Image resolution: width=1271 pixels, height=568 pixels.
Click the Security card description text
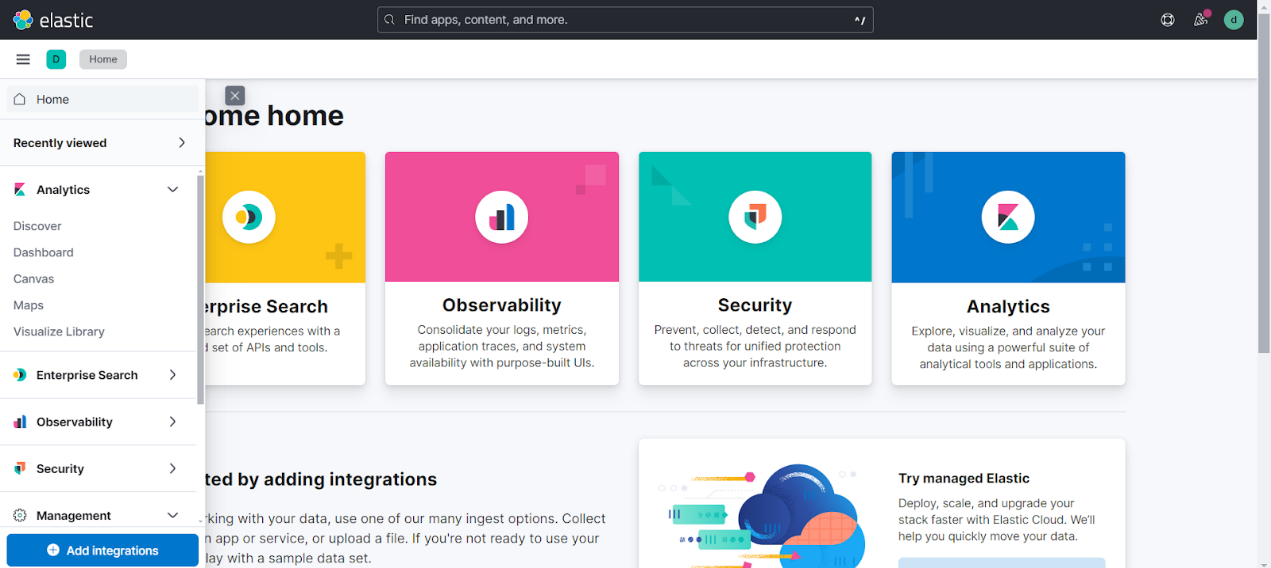(755, 346)
